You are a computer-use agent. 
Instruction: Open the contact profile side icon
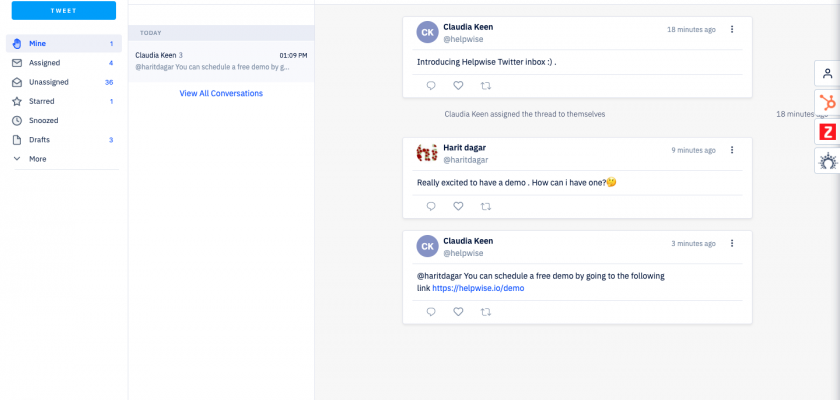coord(827,73)
